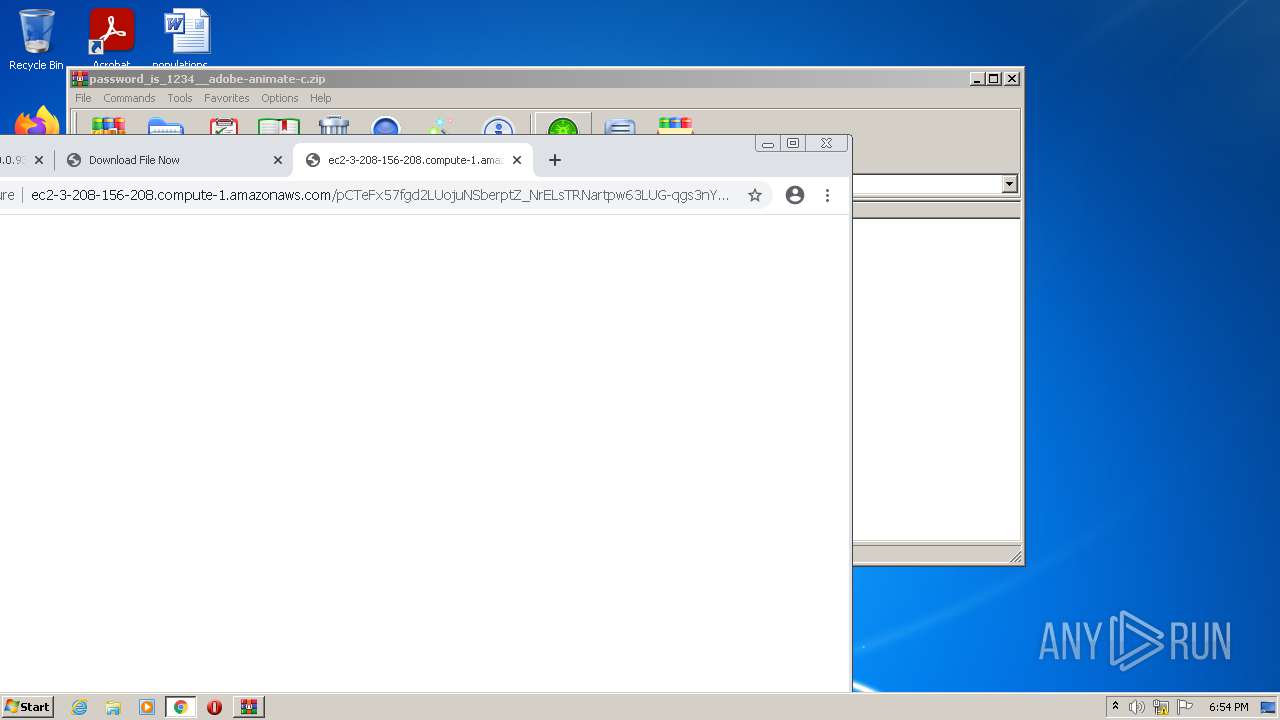Screen dimensions: 1280x720
Task: Open volume speaker tray icon
Action: [1137, 707]
